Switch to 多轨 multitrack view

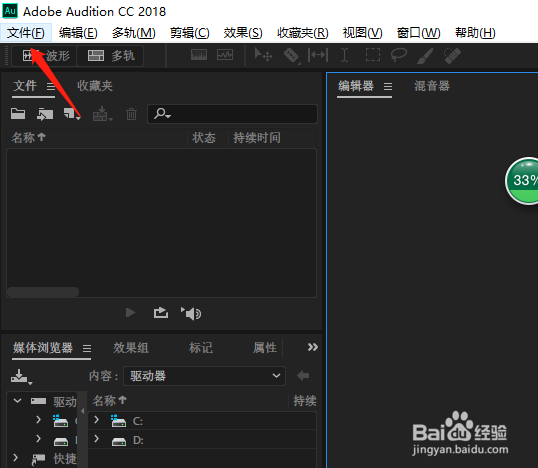tap(110, 56)
